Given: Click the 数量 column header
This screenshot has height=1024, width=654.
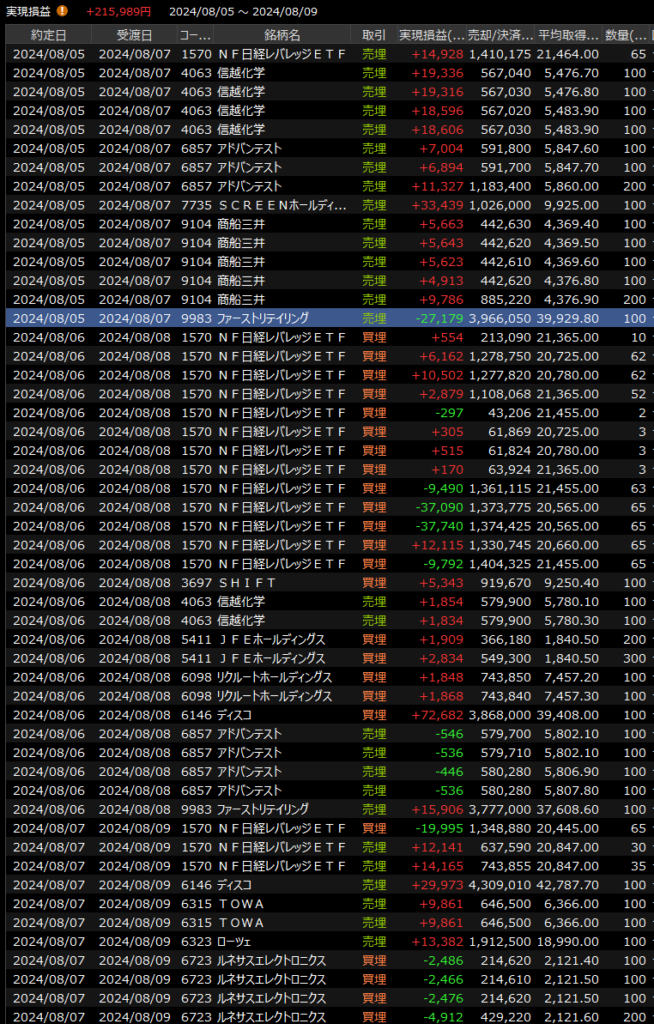Looking at the screenshot, I should pyautogui.click(x=627, y=35).
